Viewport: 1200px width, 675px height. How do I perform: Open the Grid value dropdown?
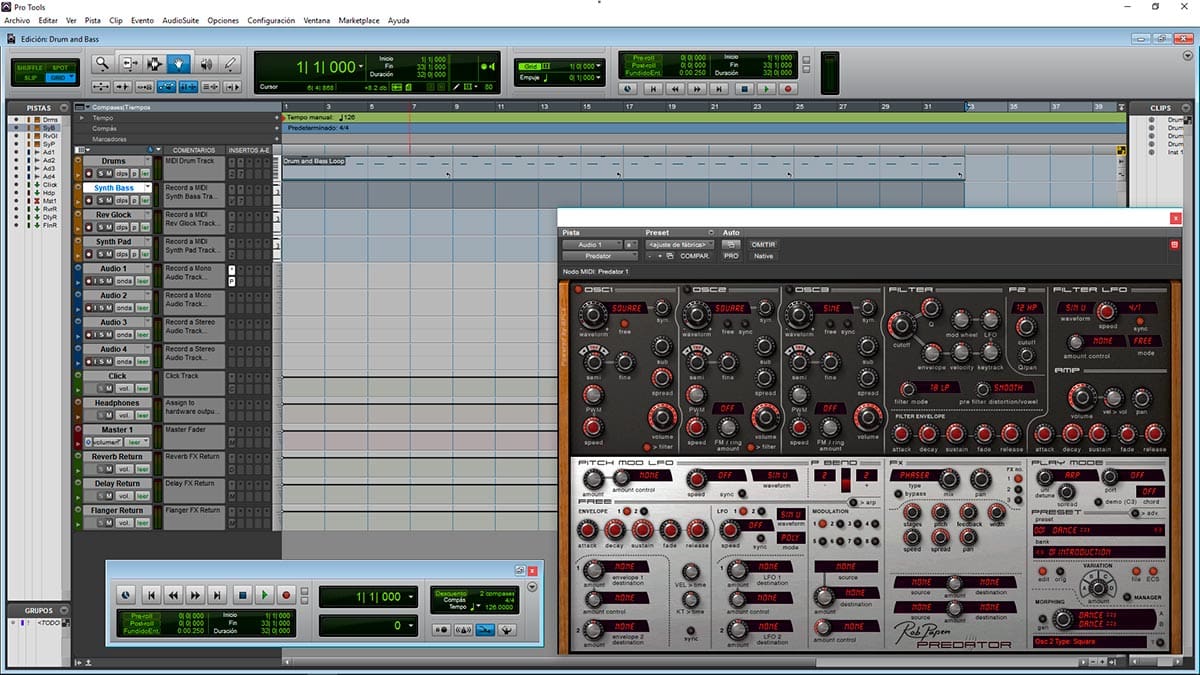(x=598, y=66)
